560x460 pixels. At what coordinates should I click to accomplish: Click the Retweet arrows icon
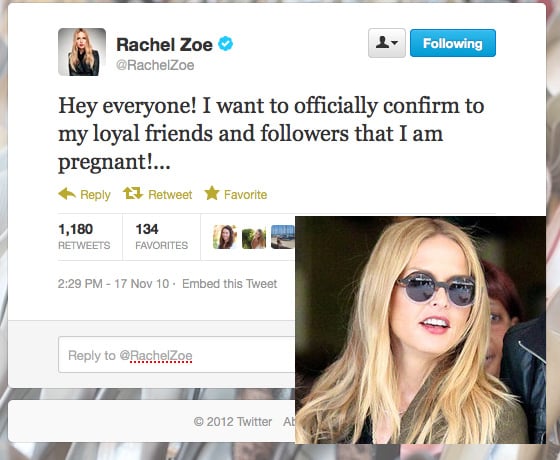(x=133, y=194)
